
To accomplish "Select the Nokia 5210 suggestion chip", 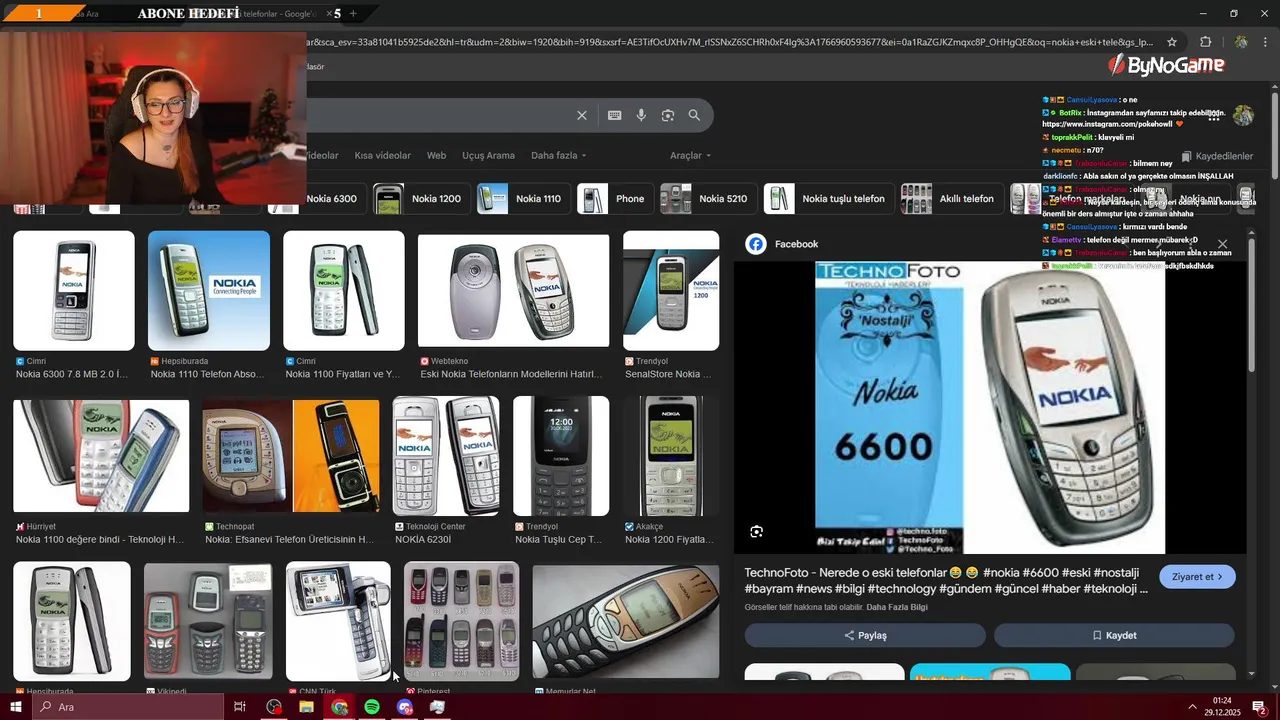I will (x=708, y=199).
